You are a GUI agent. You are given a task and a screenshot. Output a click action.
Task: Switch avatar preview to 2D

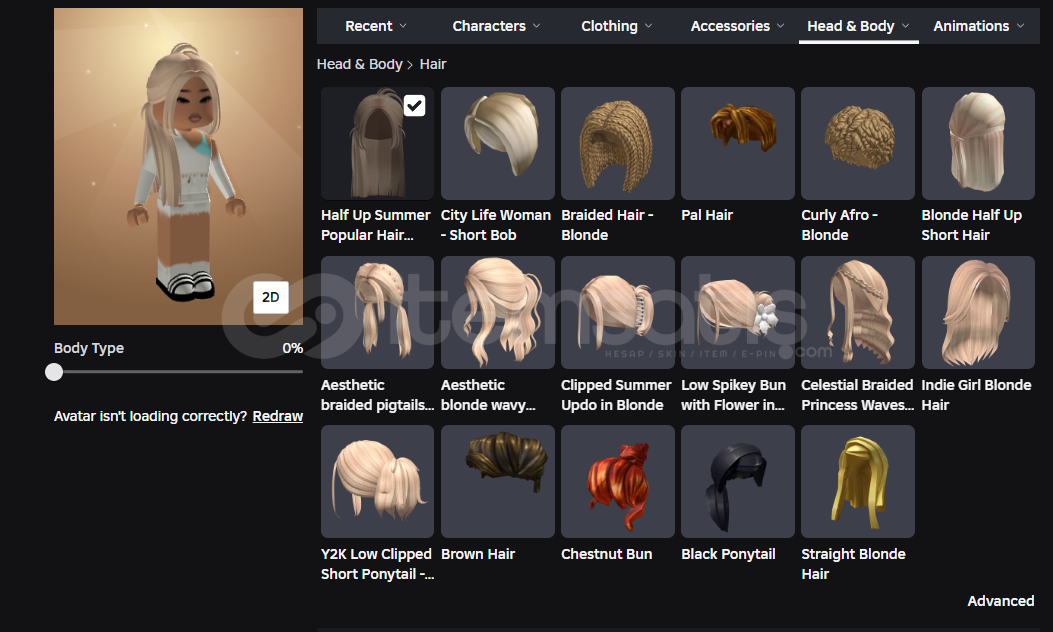271,298
